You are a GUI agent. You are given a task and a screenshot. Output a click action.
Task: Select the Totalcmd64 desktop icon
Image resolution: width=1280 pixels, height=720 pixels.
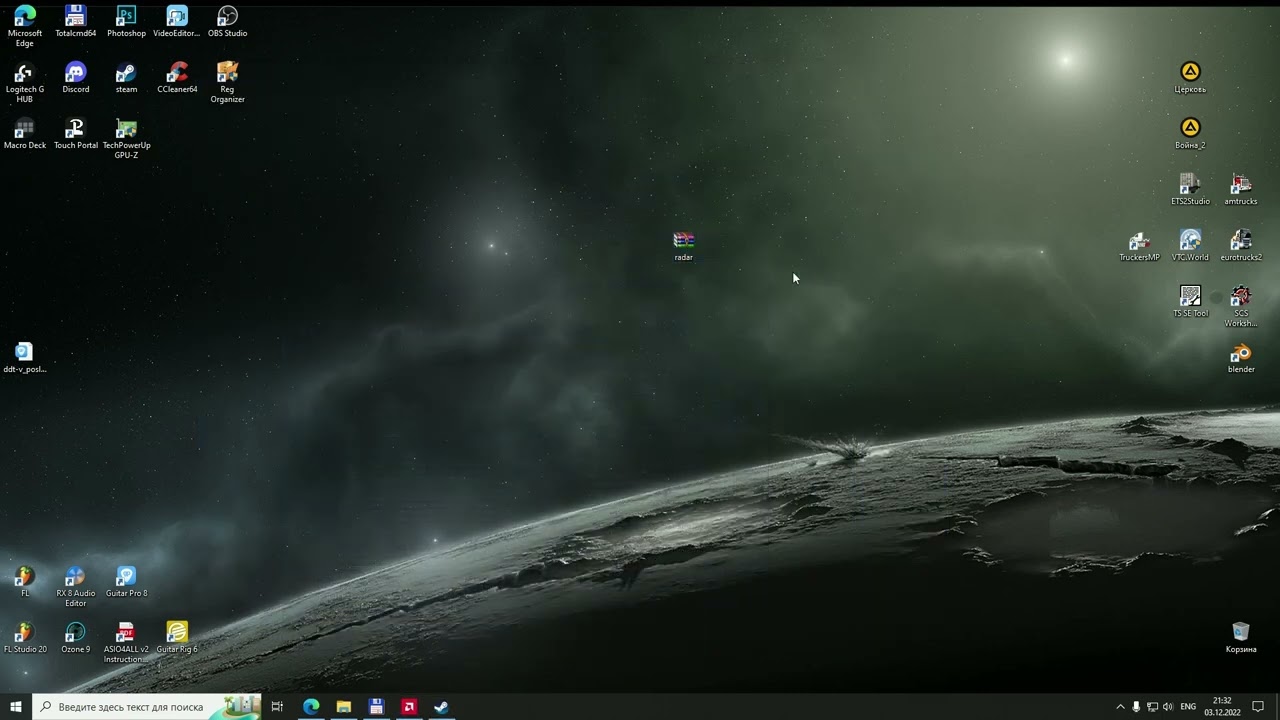[76, 22]
